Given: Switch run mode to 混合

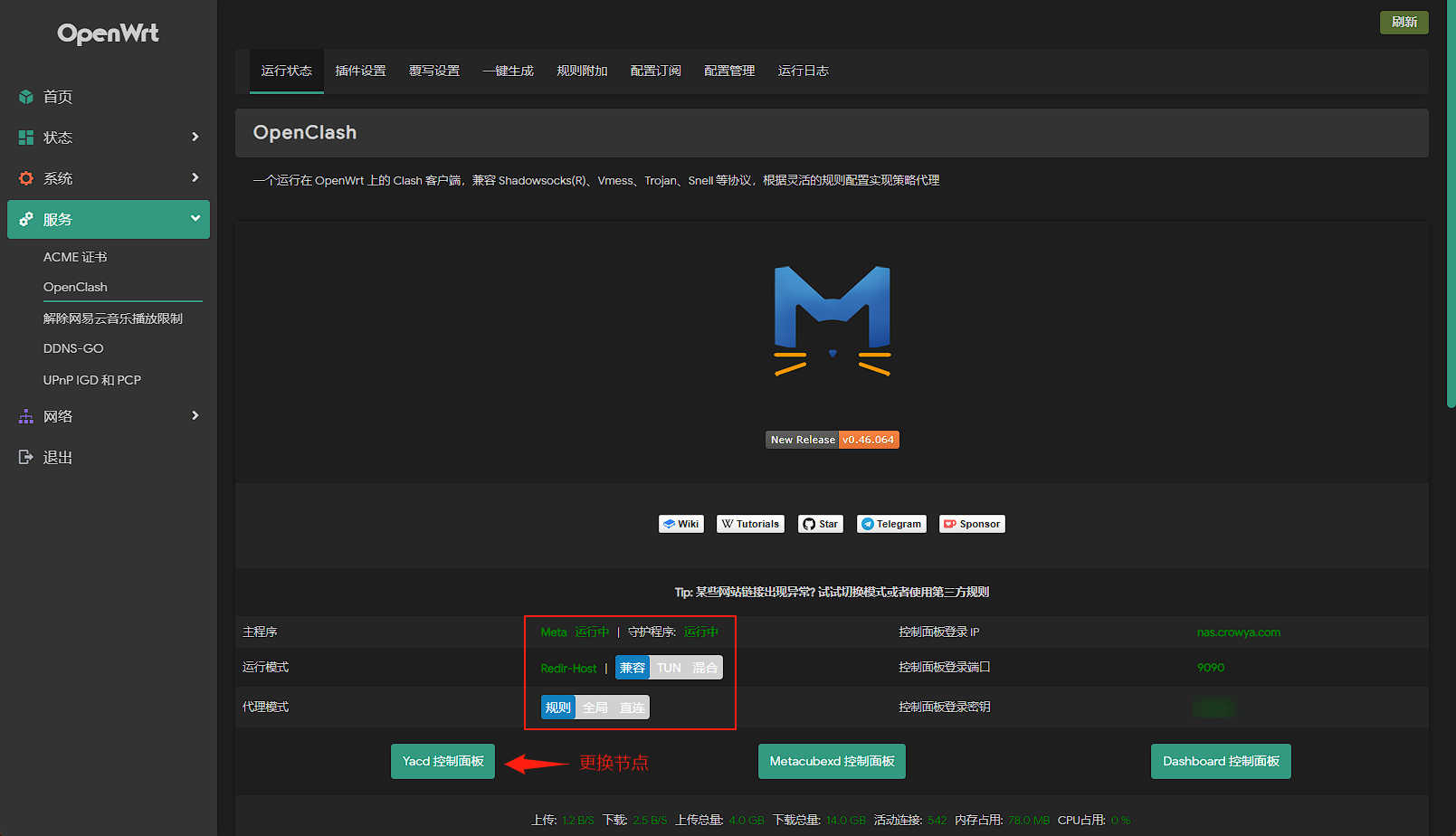Looking at the screenshot, I should [x=705, y=668].
